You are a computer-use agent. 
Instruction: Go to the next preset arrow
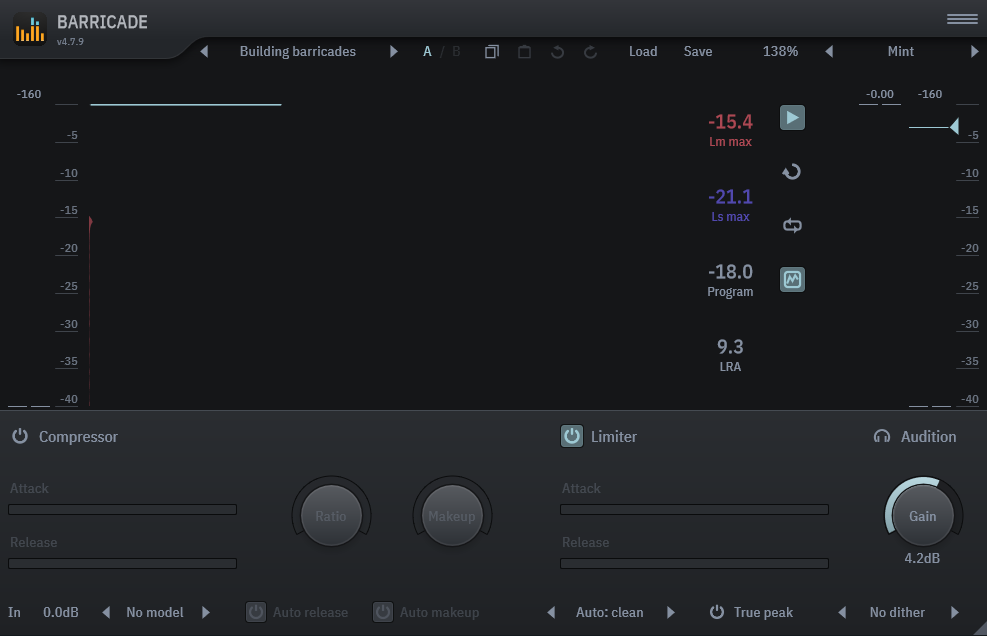coord(393,52)
